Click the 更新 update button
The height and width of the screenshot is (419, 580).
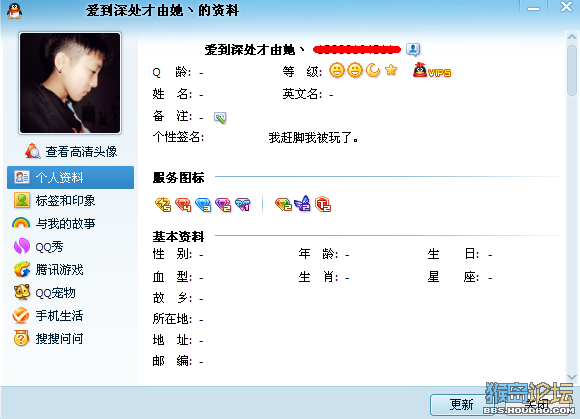point(461,404)
